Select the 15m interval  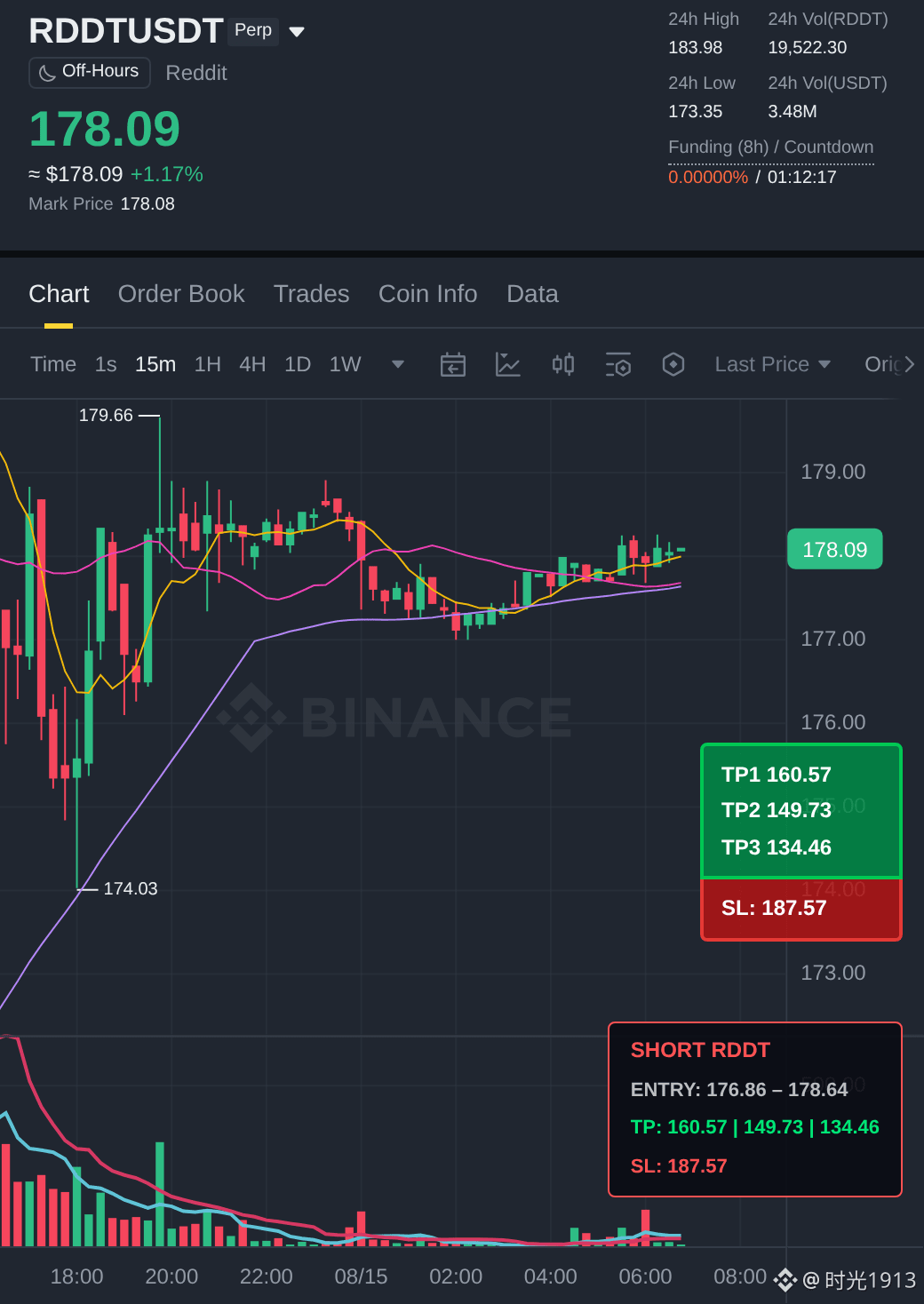click(155, 364)
